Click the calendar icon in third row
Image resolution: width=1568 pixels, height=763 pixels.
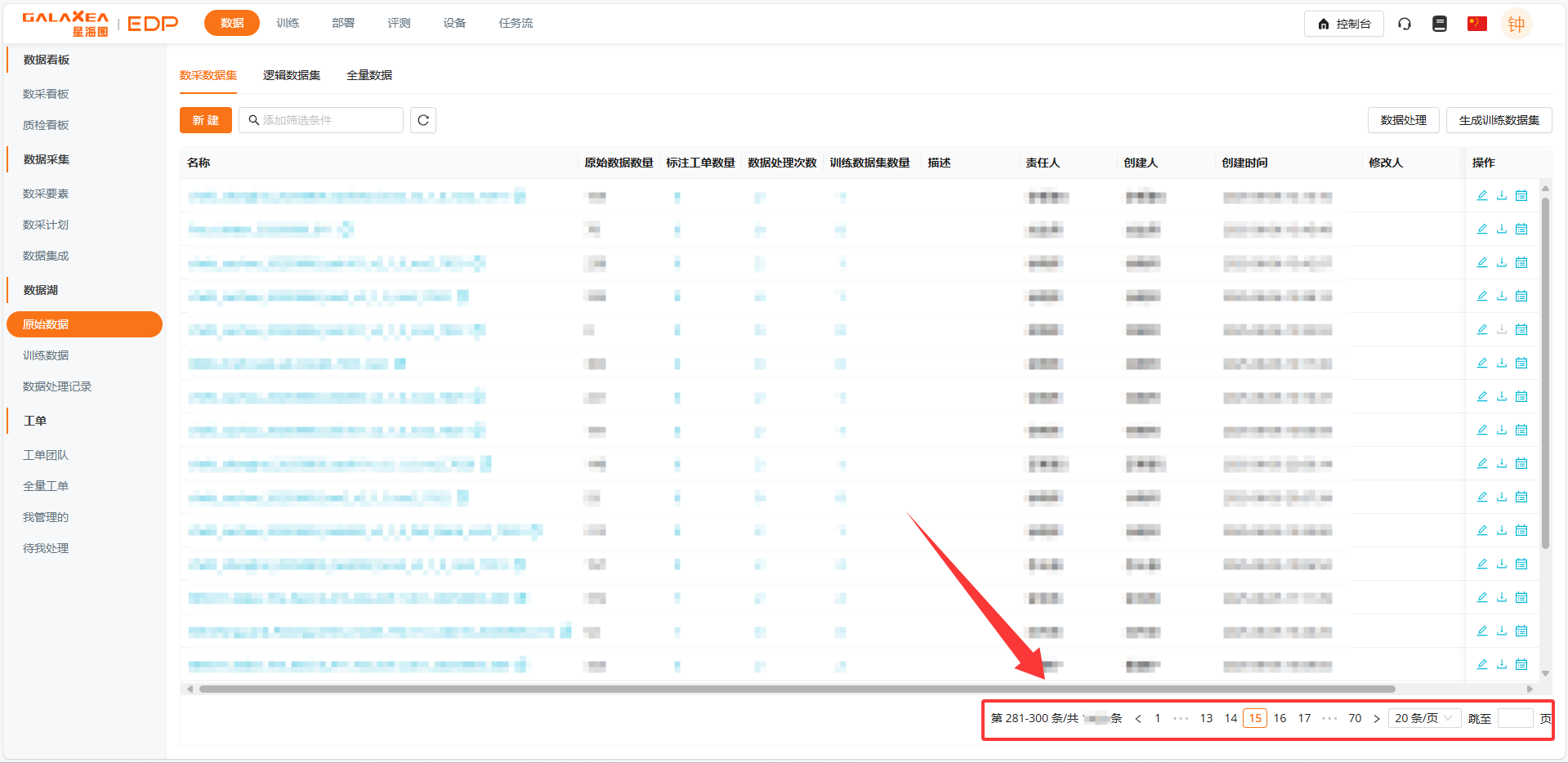click(x=1521, y=263)
